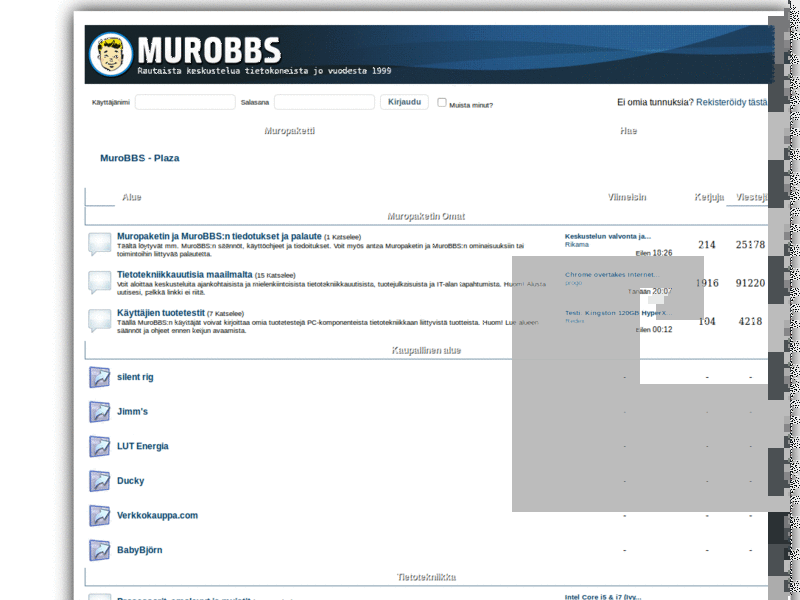The width and height of the screenshot is (800, 600).
Task: Open the silent rig forum link
Action: (x=135, y=377)
